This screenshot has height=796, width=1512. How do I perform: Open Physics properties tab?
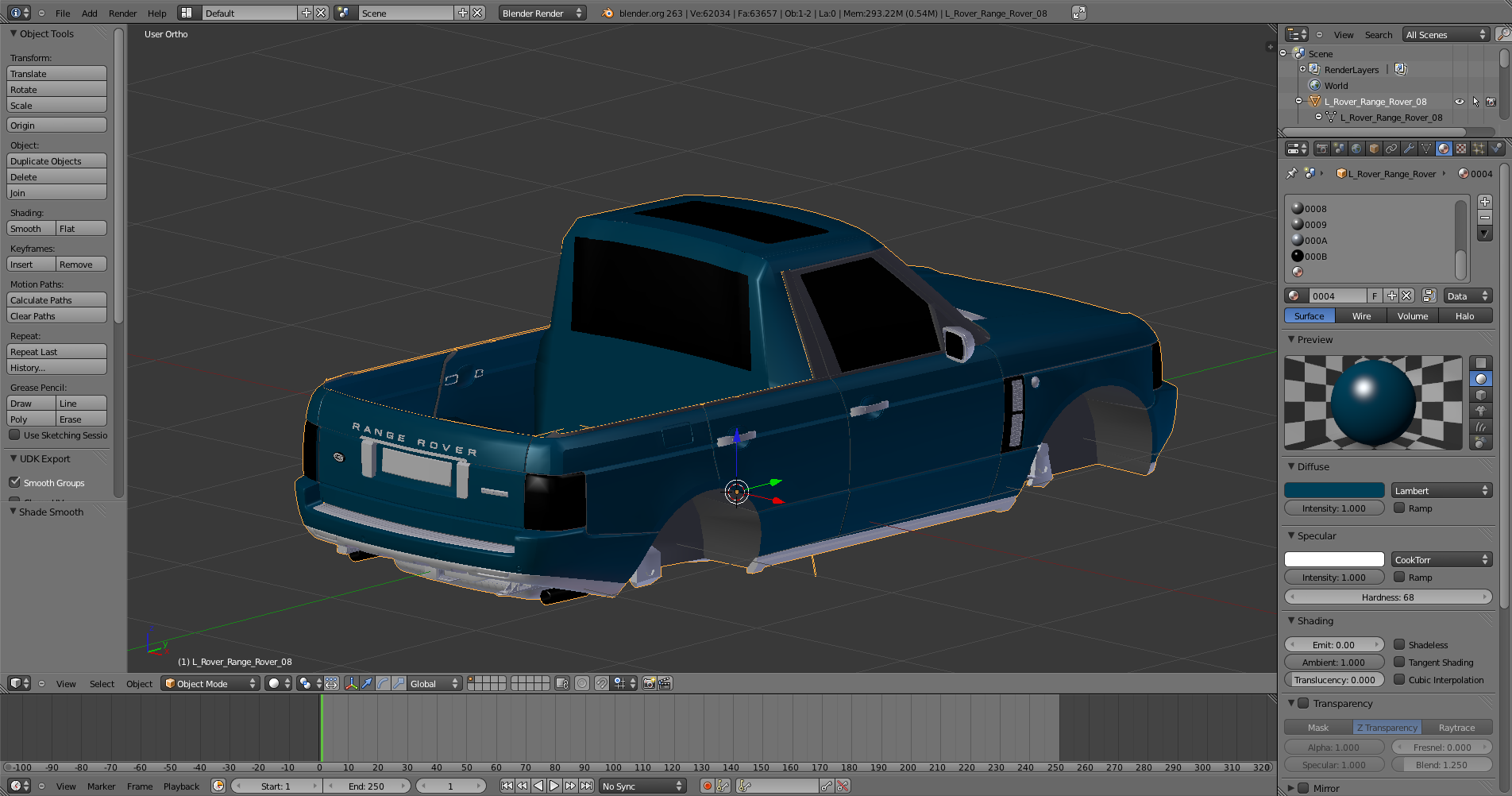(1496, 149)
